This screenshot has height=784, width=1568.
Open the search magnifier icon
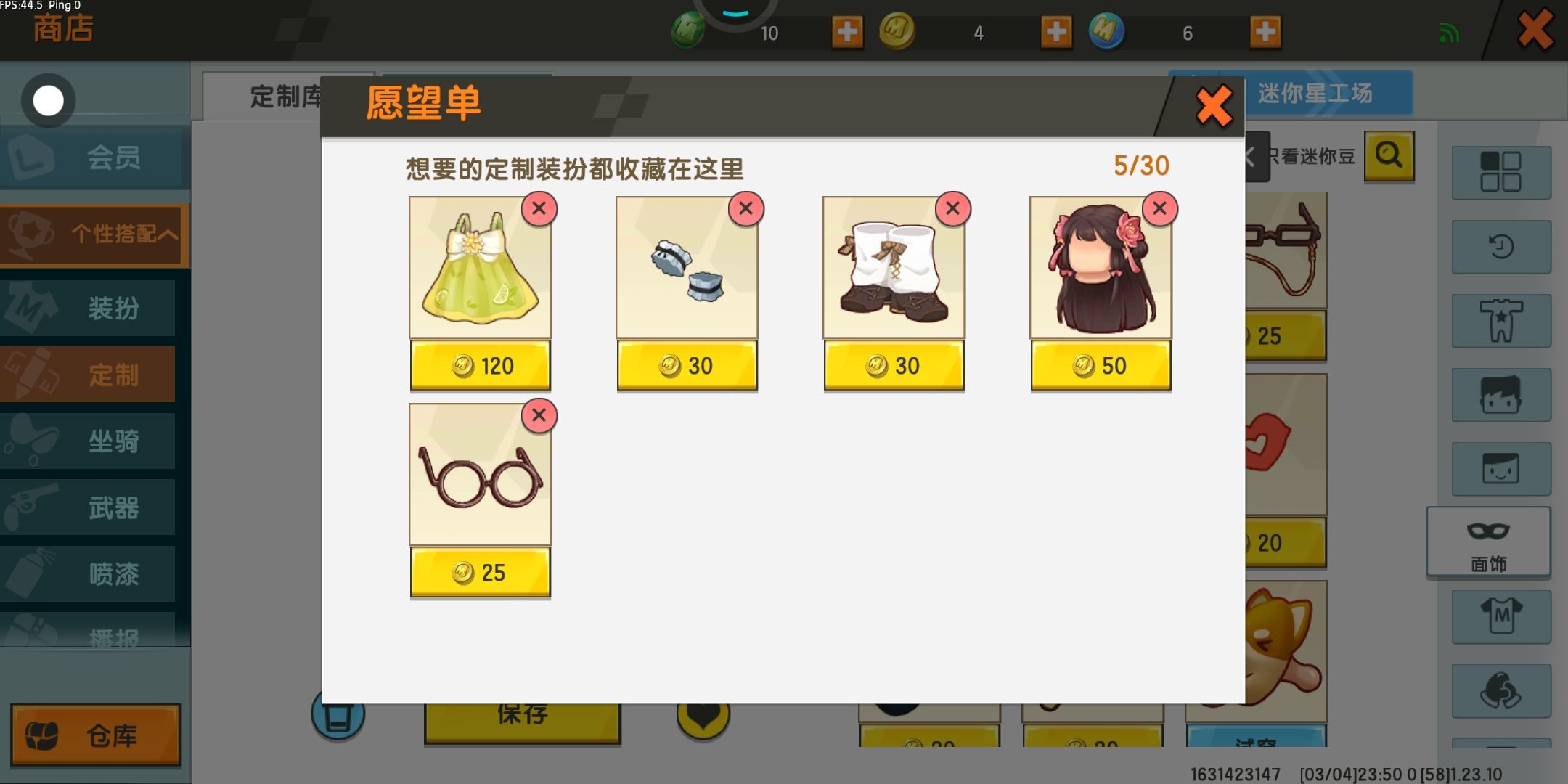1389,156
